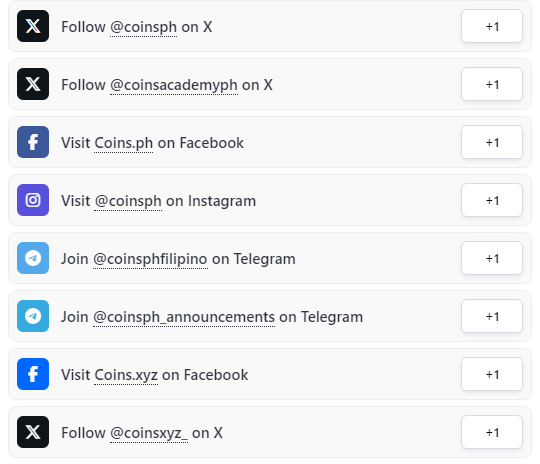
Task: Click the Telegram icon for @coinsphfilipino
Action: pyautogui.click(x=33, y=258)
